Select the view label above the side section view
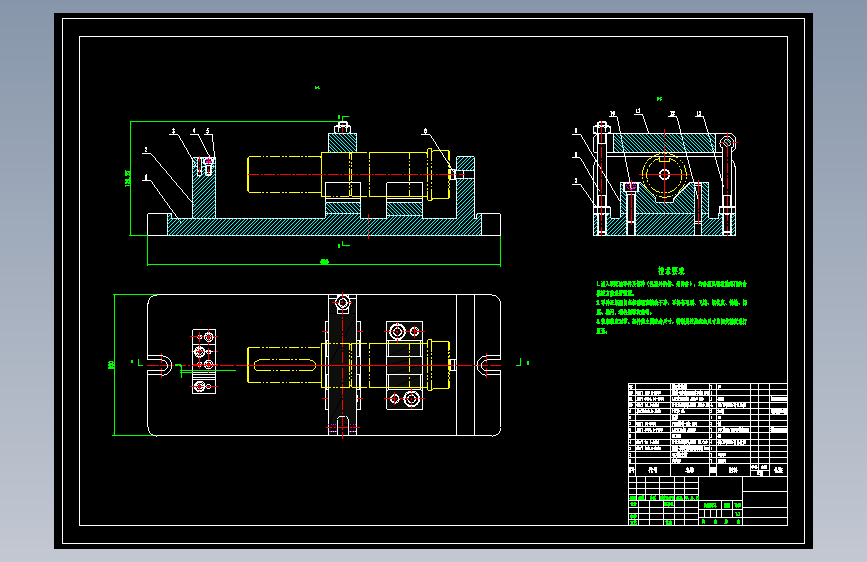The height and width of the screenshot is (562, 867). (x=659, y=99)
